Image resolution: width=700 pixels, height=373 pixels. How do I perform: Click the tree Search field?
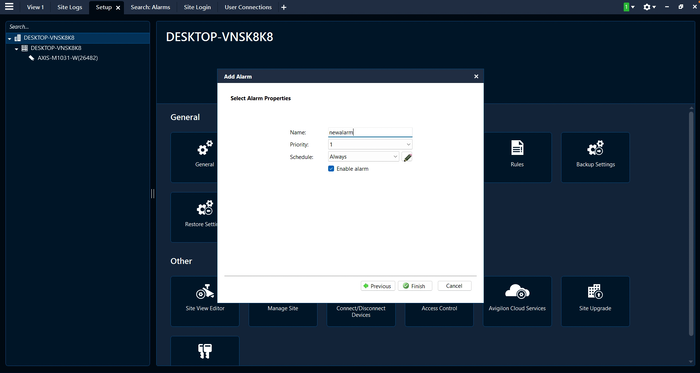pos(78,27)
